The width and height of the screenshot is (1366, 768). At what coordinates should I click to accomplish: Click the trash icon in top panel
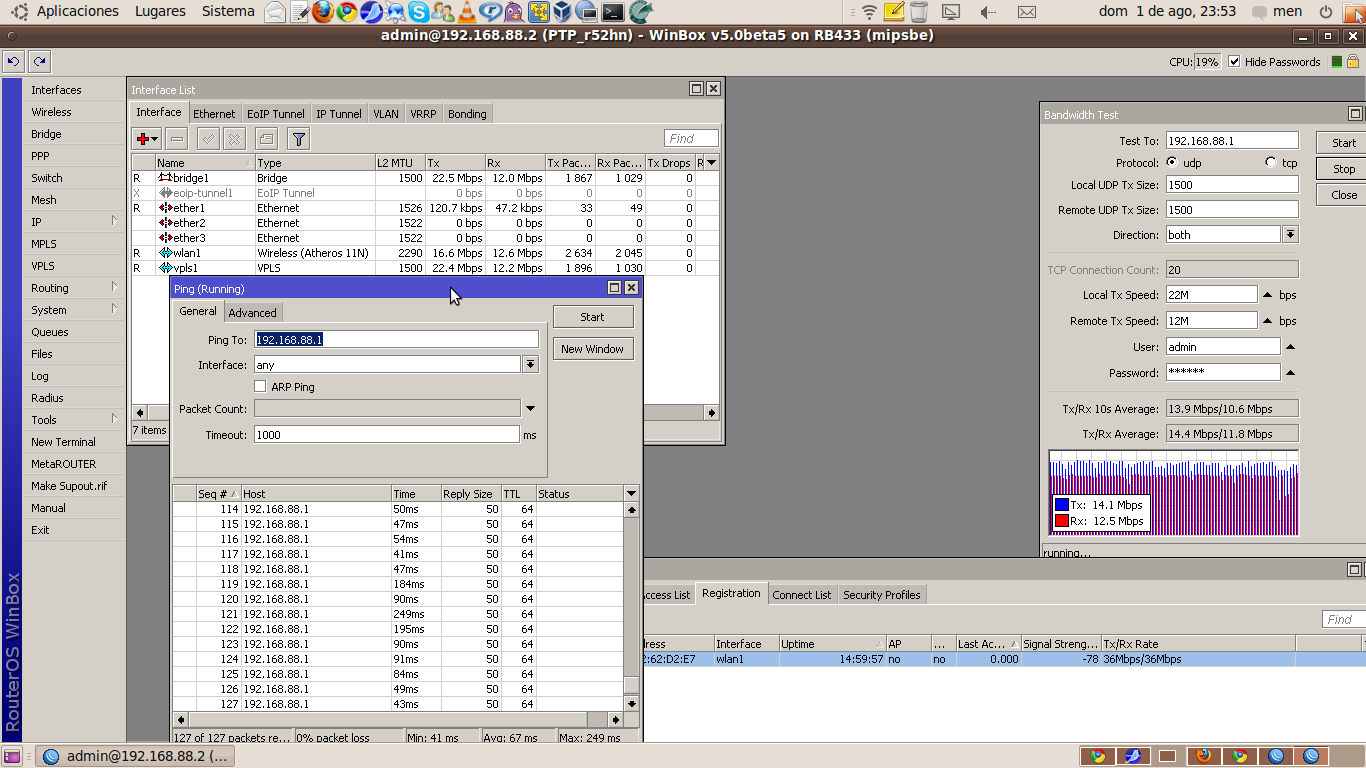coord(919,12)
